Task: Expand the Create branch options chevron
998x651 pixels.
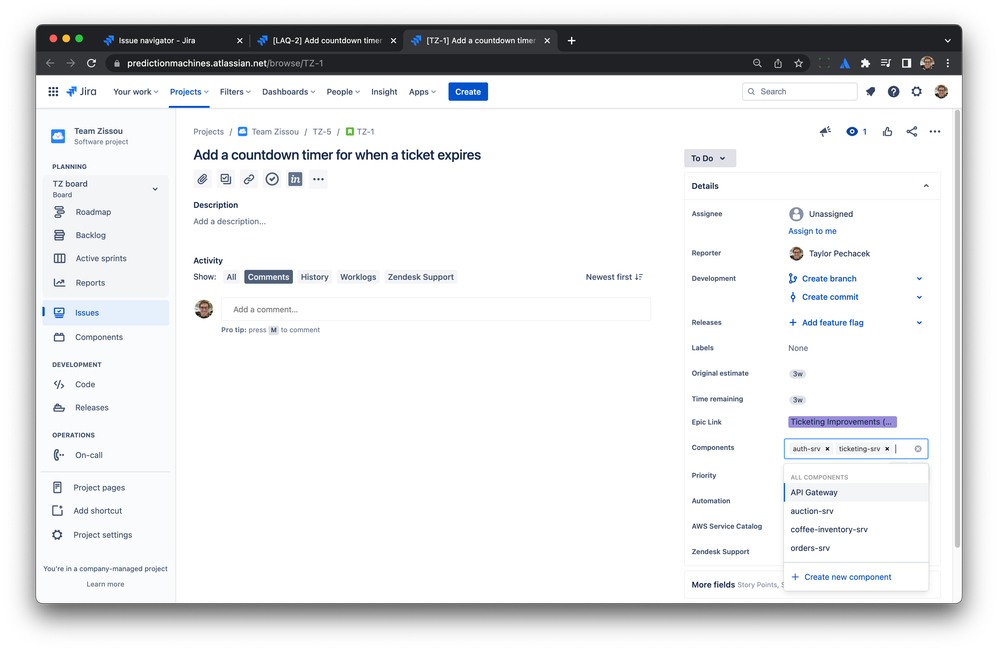Action: [x=919, y=279]
